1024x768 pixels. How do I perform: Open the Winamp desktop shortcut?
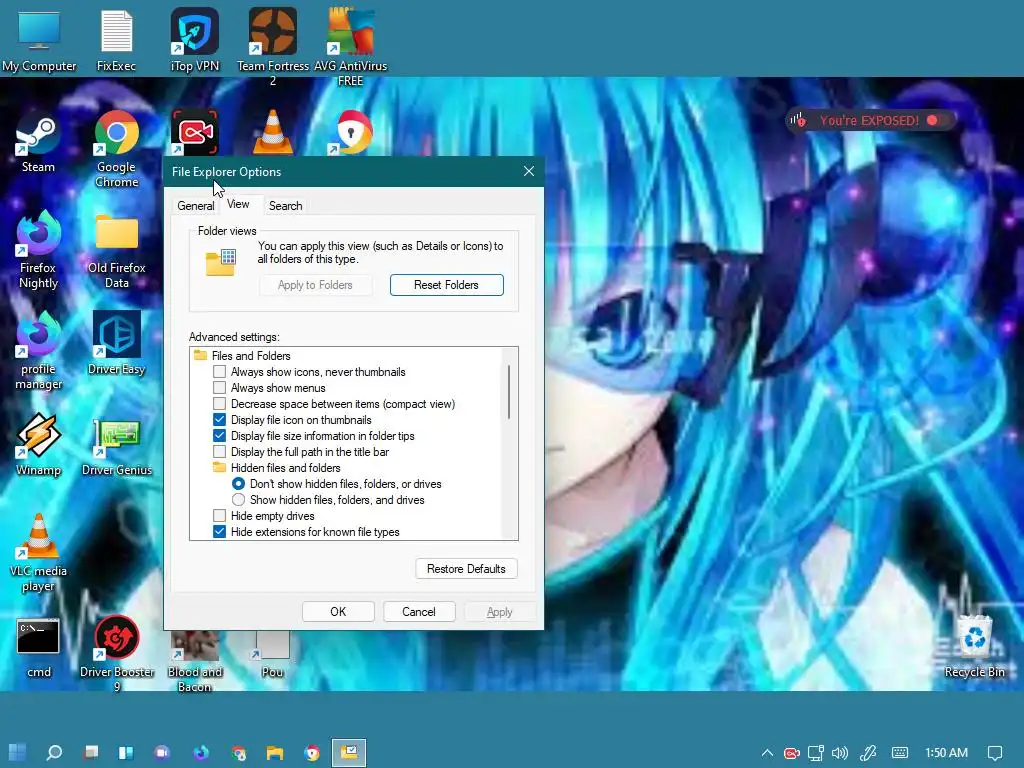pyautogui.click(x=39, y=445)
